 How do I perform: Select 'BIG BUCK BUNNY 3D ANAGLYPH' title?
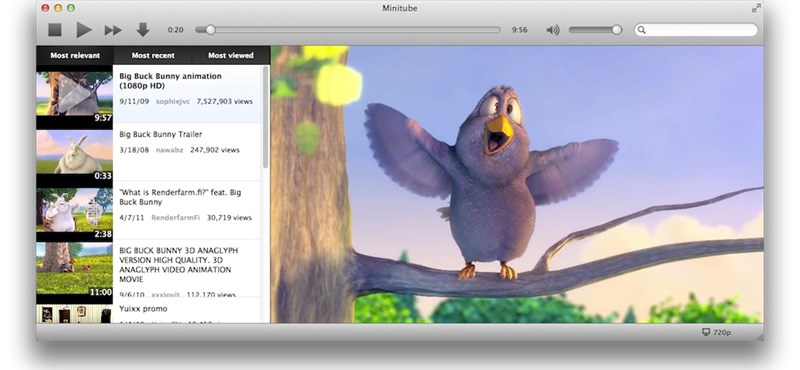click(x=179, y=265)
